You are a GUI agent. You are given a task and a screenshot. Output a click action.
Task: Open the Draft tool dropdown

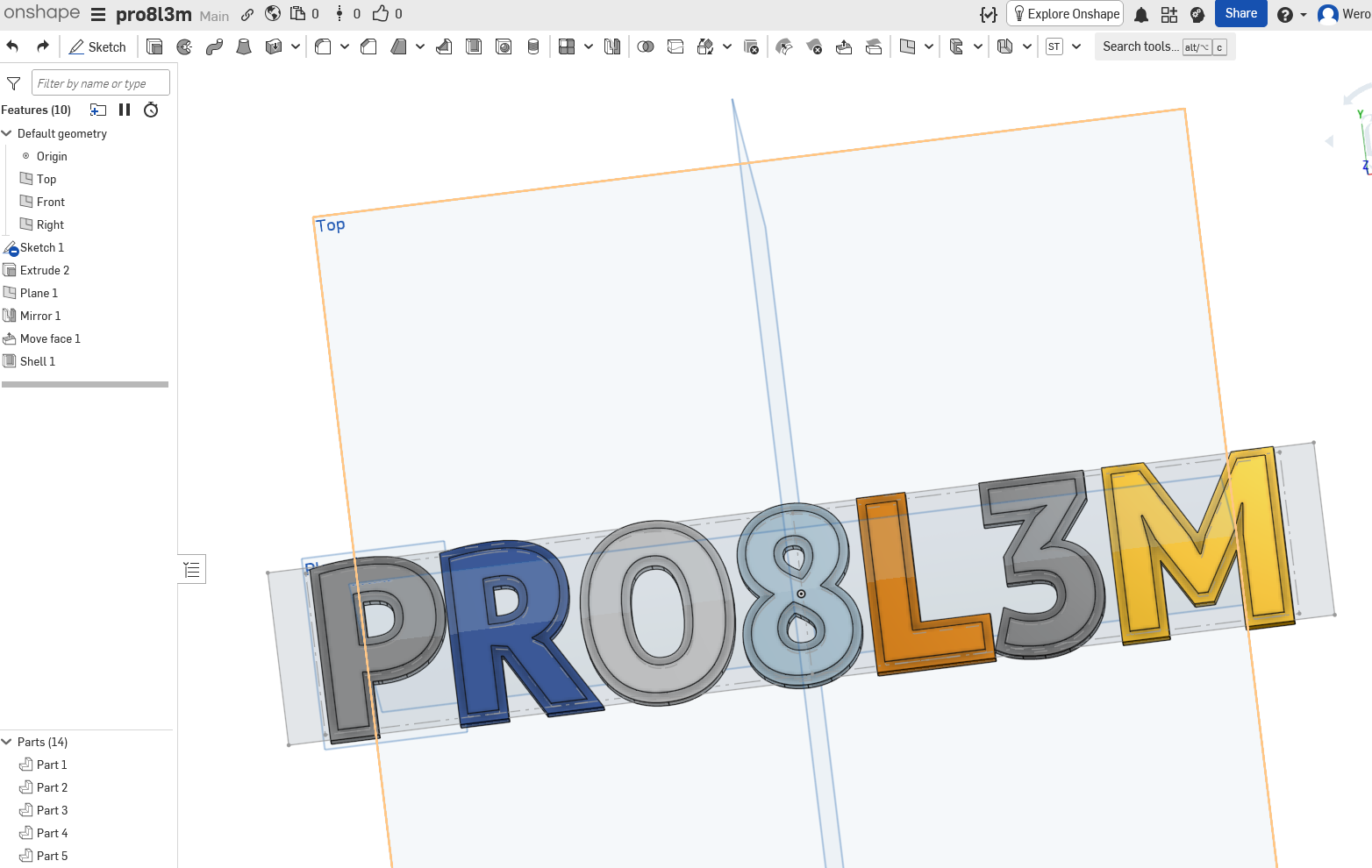click(420, 46)
